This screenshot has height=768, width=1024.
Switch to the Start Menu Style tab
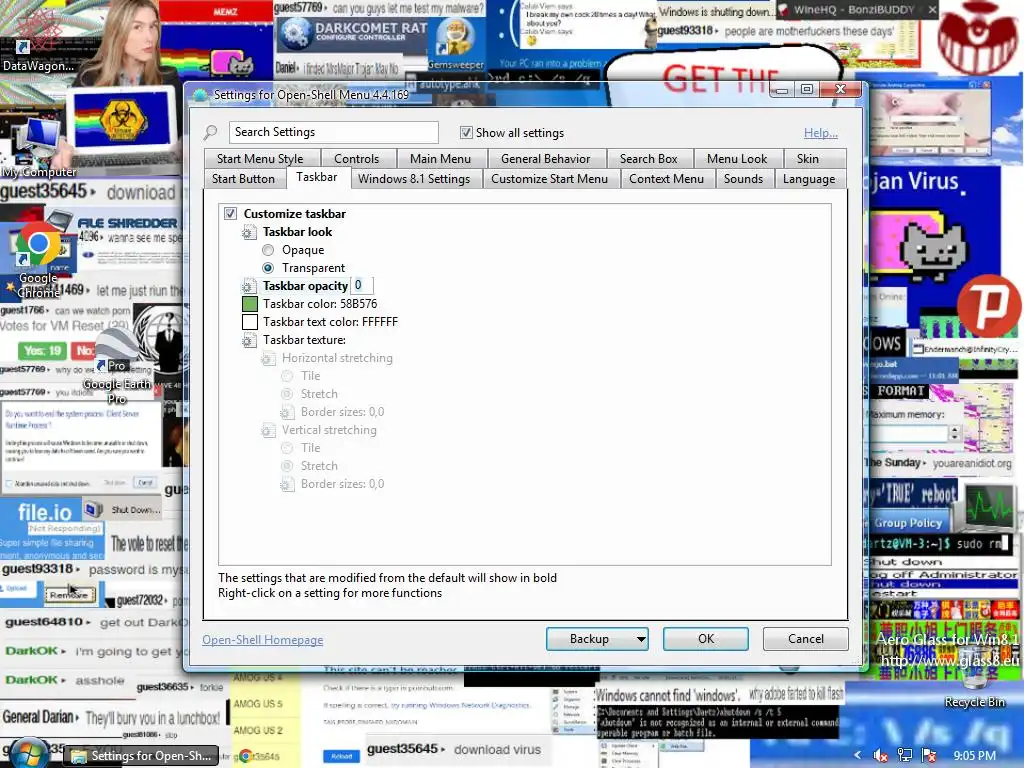(260, 159)
